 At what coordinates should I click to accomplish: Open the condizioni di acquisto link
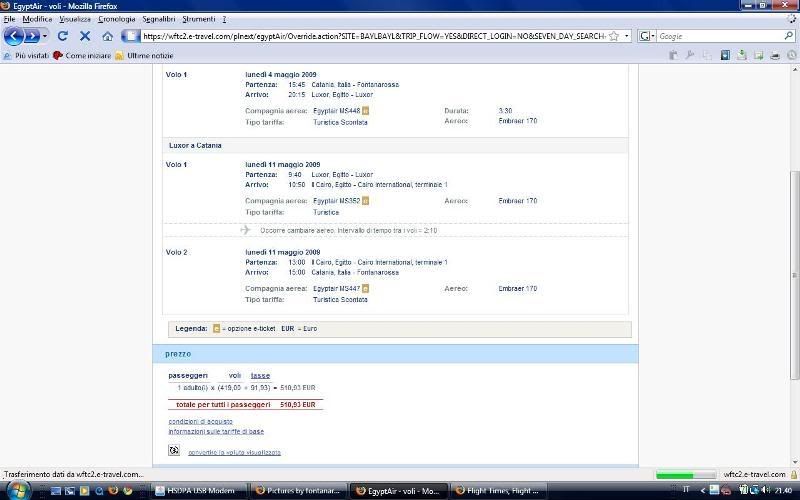coord(201,421)
